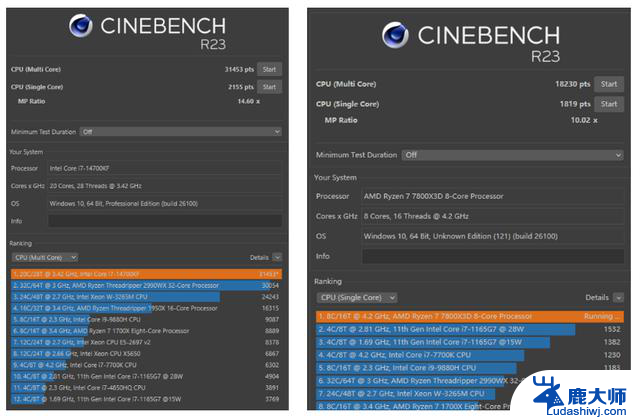Click Cinebench logo sphere in left window
This screenshot has width=640, height=418.
pos(81,26)
